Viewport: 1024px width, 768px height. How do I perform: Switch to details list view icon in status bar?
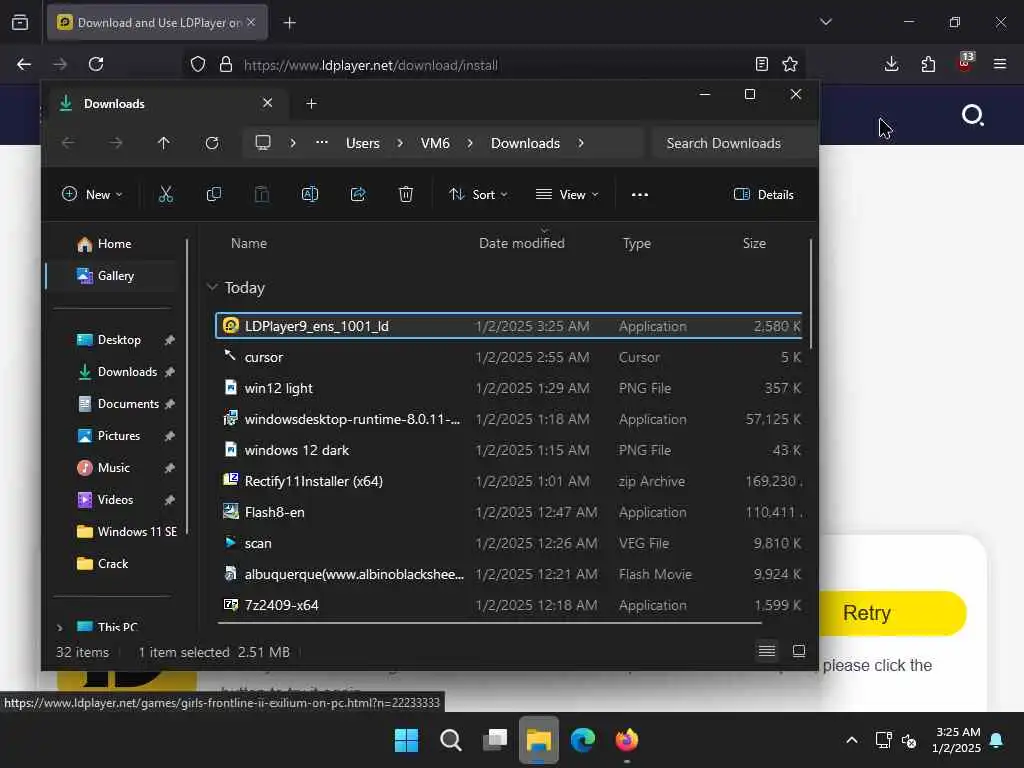point(767,651)
